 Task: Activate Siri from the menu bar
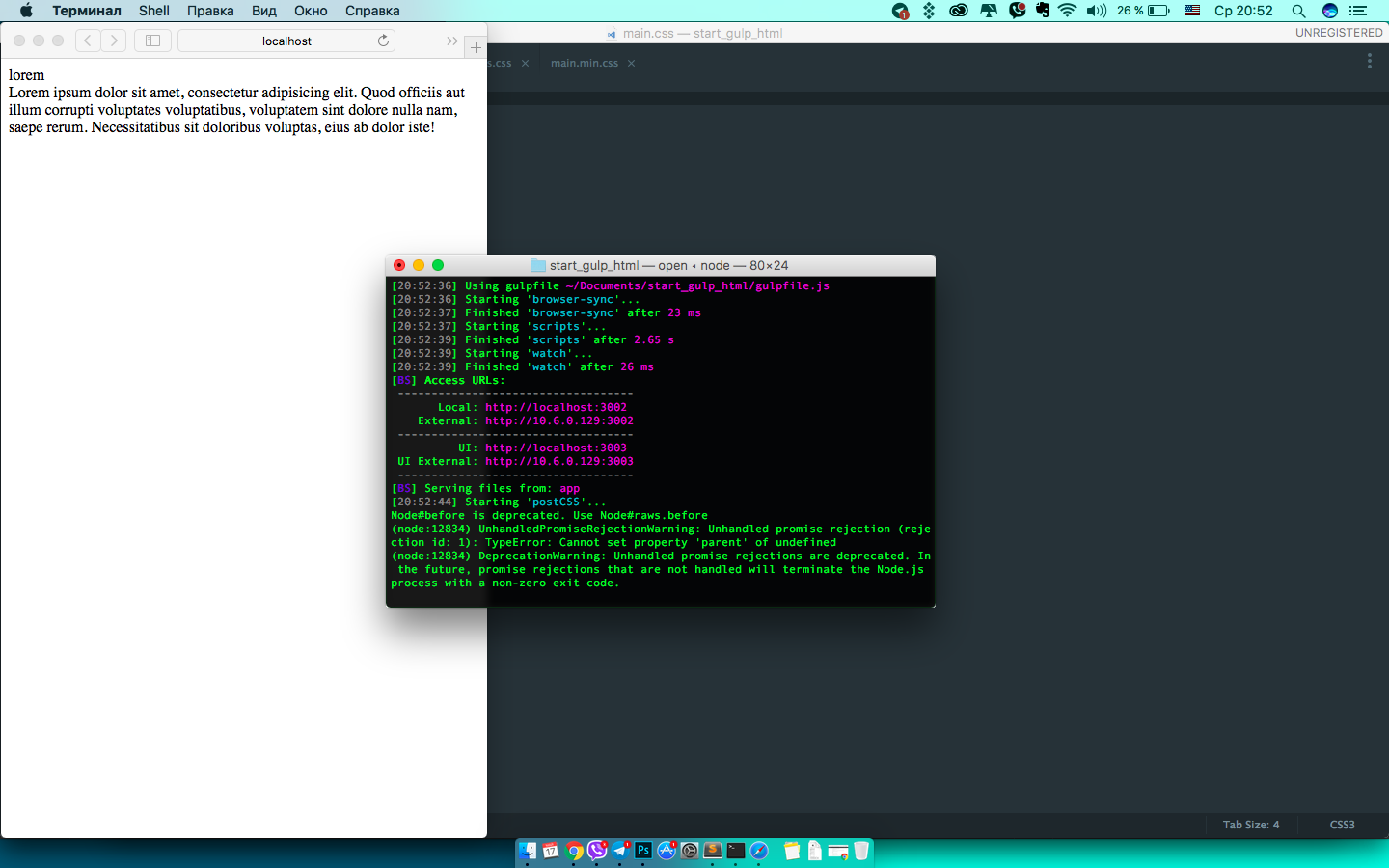click(x=1330, y=11)
